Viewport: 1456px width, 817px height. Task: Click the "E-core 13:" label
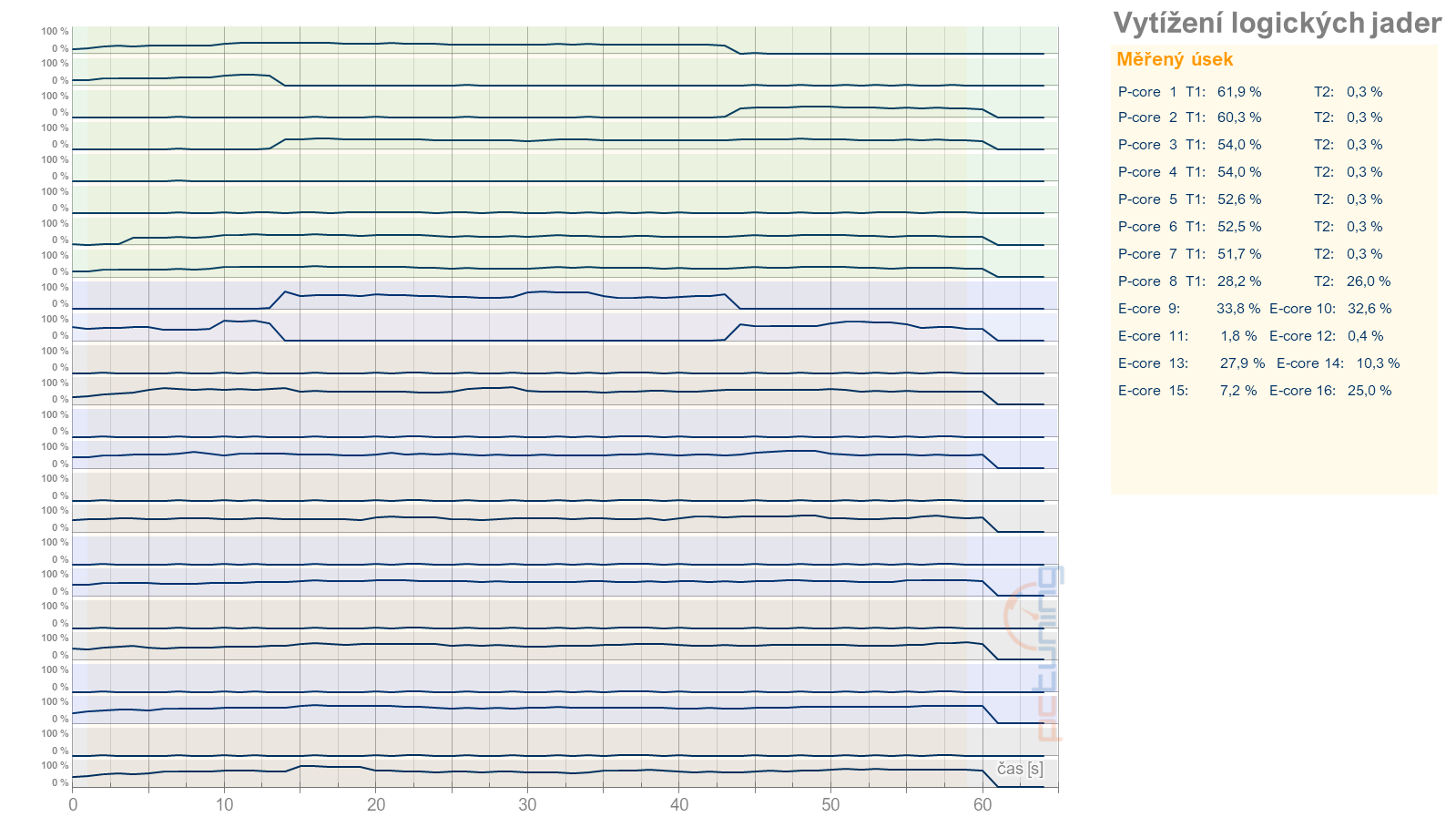pos(1153,363)
